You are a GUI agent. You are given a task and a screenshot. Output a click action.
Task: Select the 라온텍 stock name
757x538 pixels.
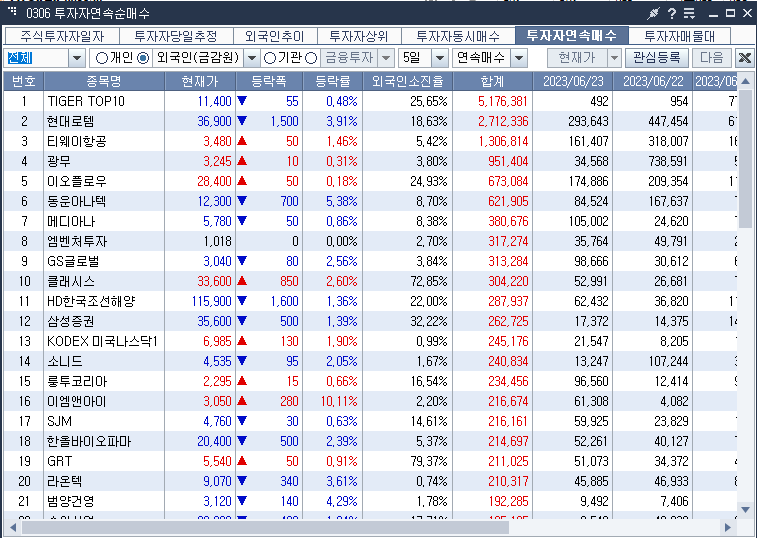(x=64, y=481)
